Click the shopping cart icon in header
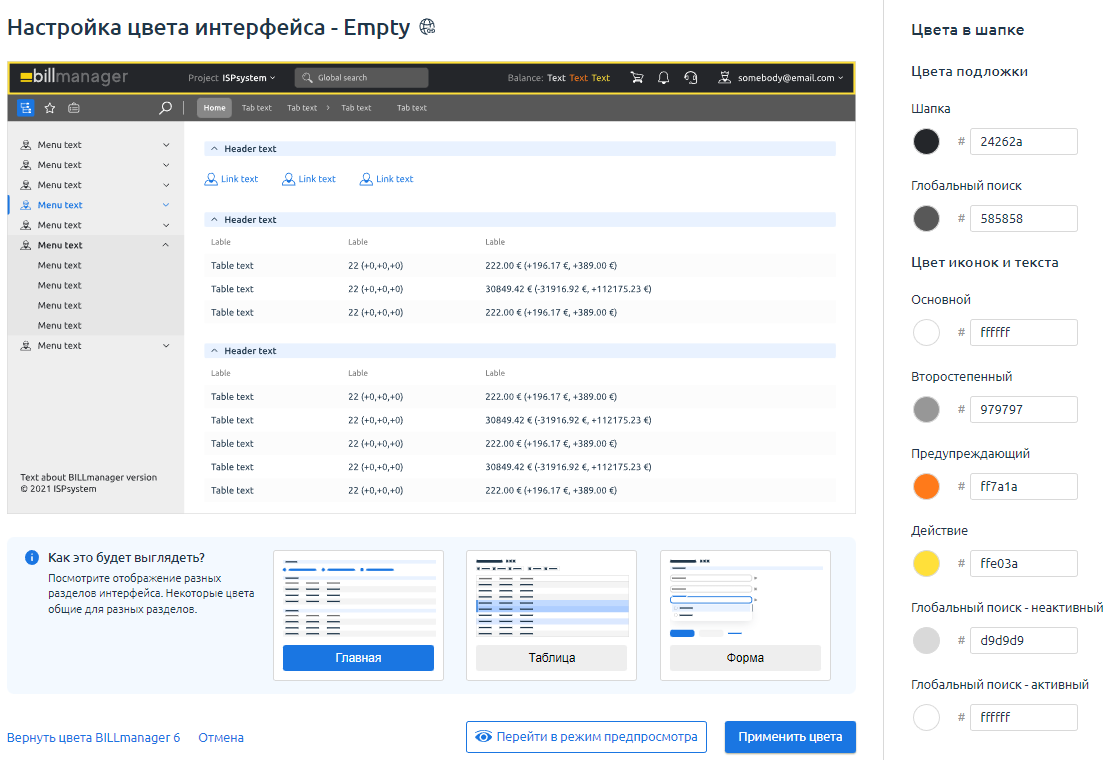The height and width of the screenshot is (760, 1117). (637, 78)
